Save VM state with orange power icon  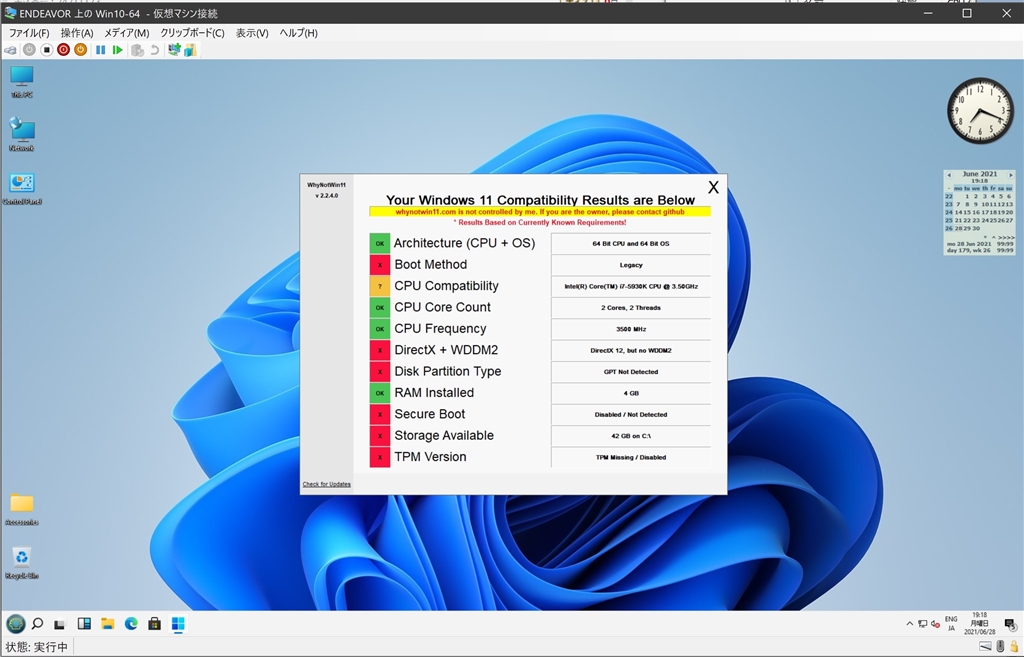coord(80,50)
